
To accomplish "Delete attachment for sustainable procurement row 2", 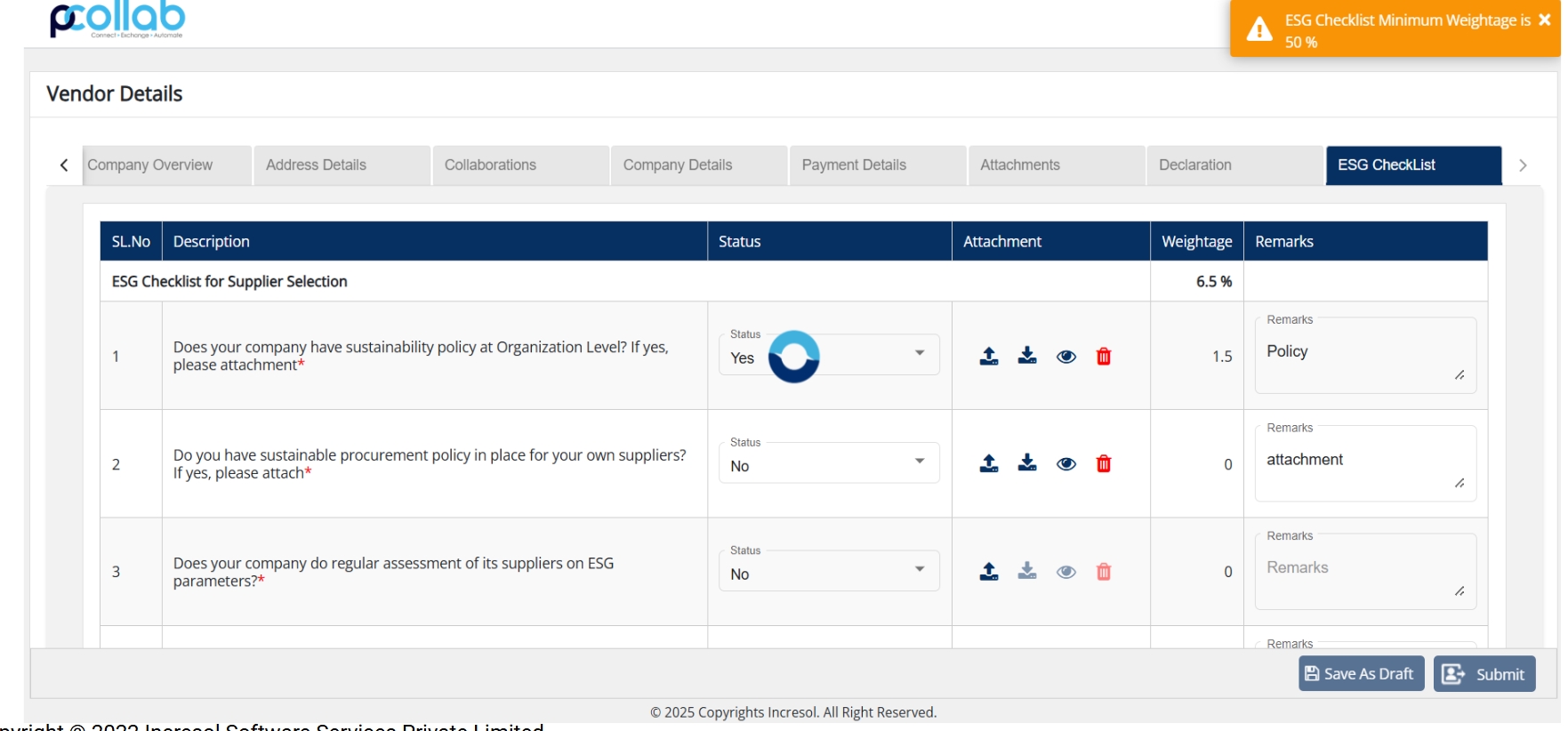I will click(1104, 464).
